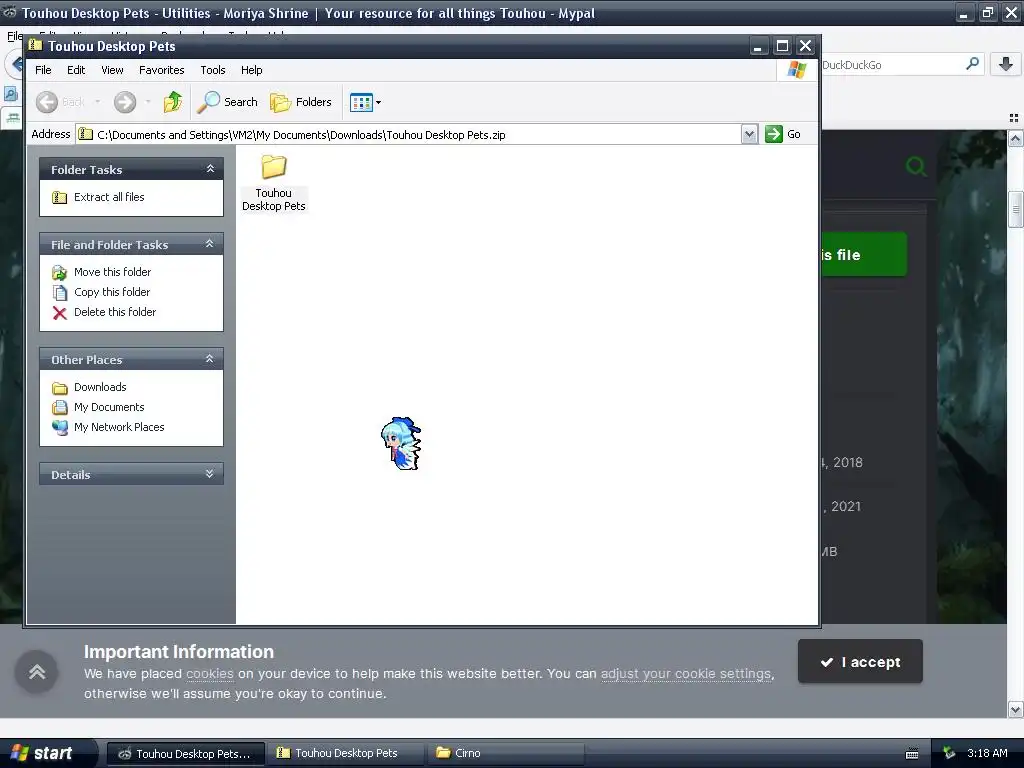Open the Back history dropdown arrow
The image size is (1024, 768).
(97, 102)
